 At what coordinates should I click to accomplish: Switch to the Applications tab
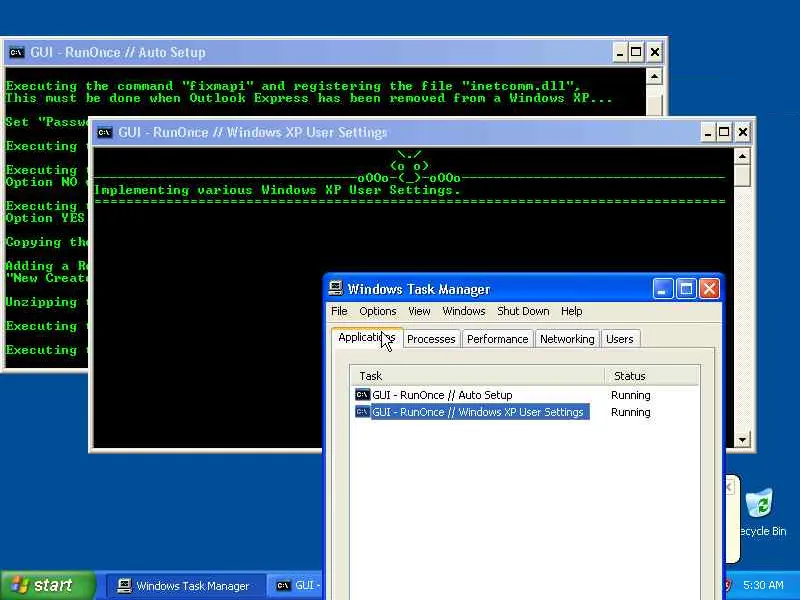point(367,338)
